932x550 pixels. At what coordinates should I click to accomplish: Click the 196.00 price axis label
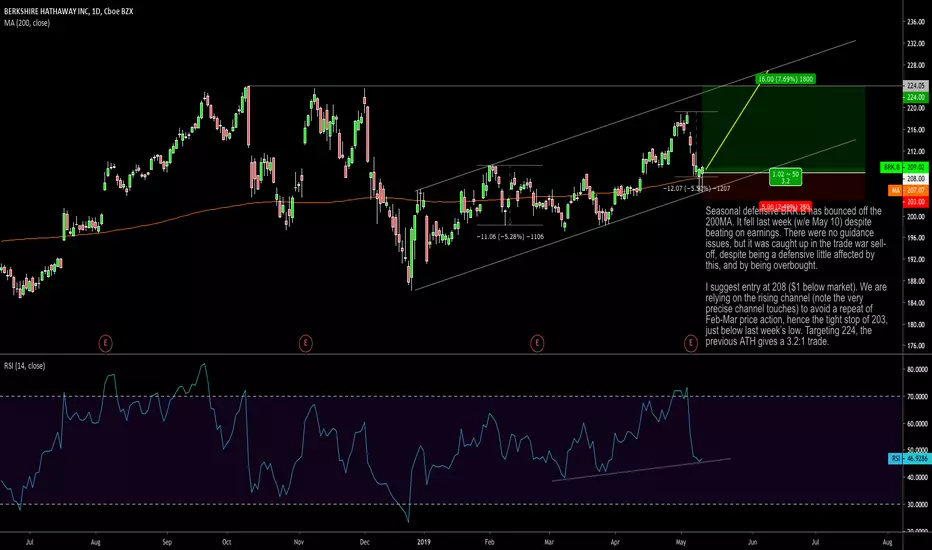coord(915,238)
